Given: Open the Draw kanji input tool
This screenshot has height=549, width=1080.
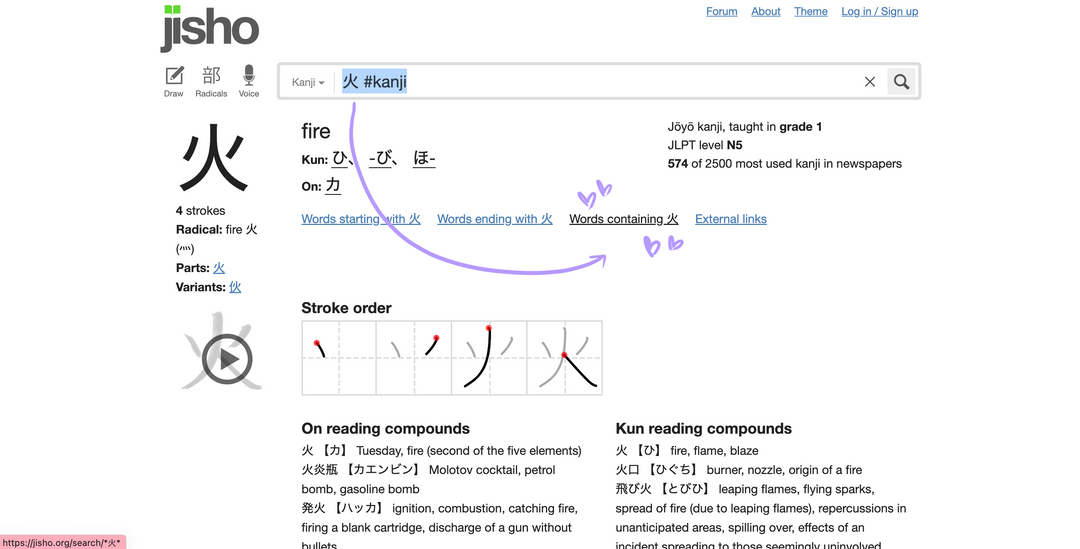Looking at the screenshot, I should tap(174, 81).
